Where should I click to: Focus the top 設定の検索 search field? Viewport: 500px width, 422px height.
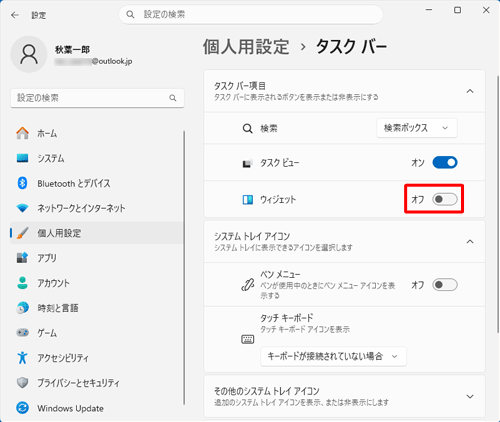(251, 15)
